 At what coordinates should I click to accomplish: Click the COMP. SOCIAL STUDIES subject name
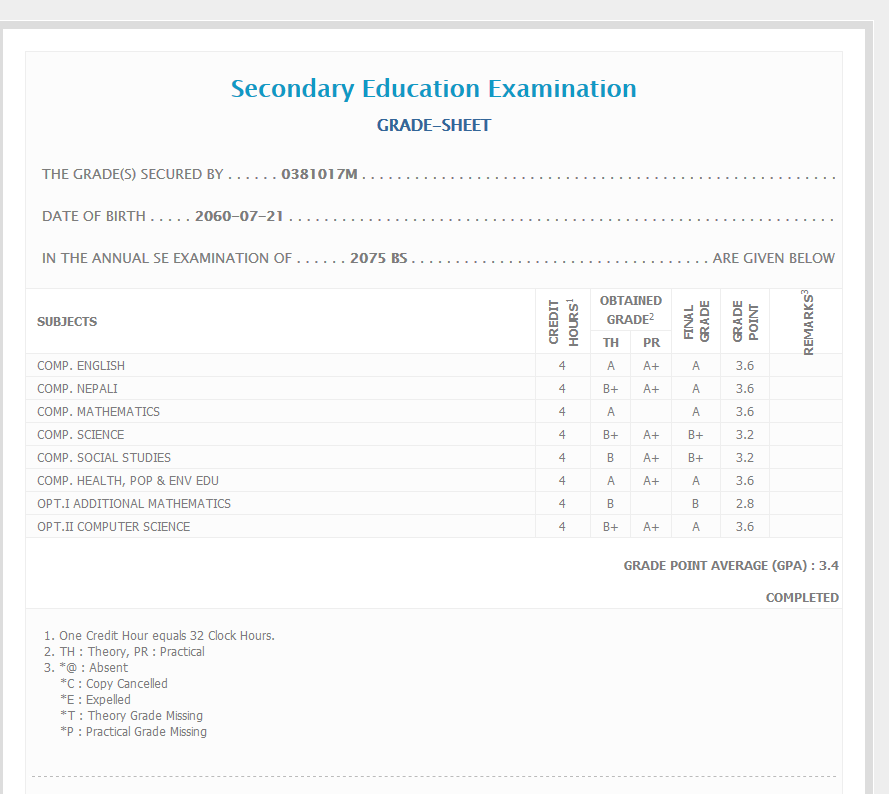(104, 458)
